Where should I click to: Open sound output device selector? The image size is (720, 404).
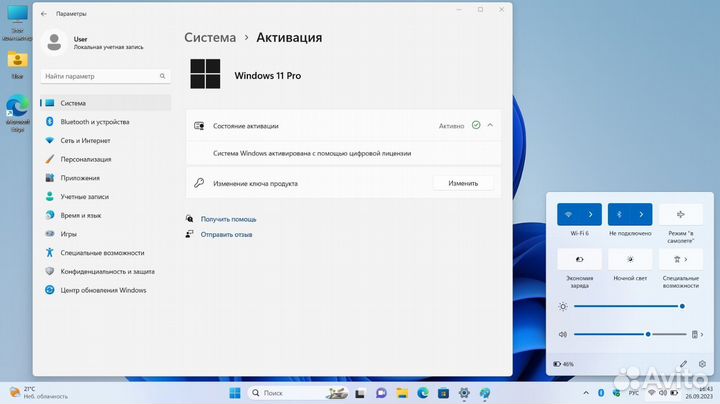click(x=698, y=334)
